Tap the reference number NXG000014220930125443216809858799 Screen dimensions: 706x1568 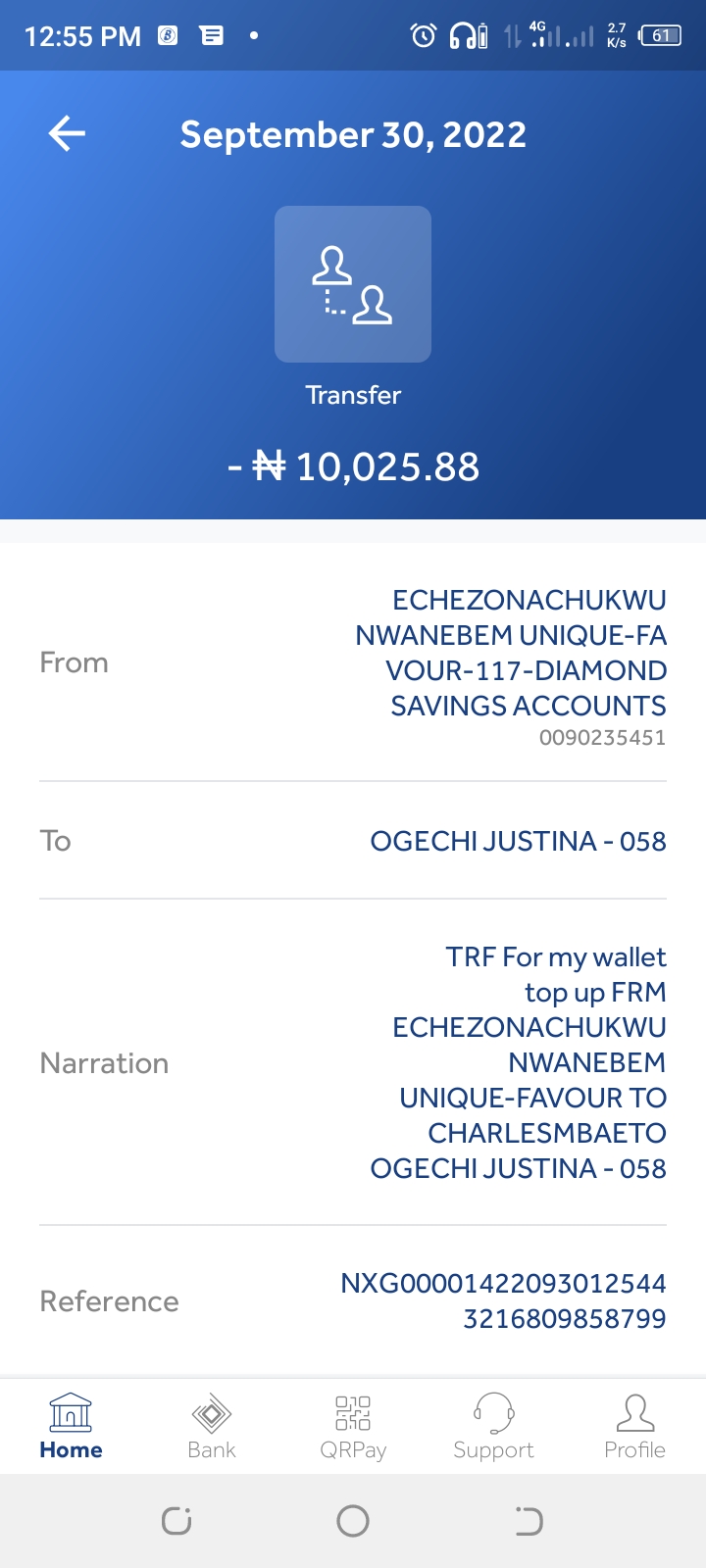[503, 1300]
